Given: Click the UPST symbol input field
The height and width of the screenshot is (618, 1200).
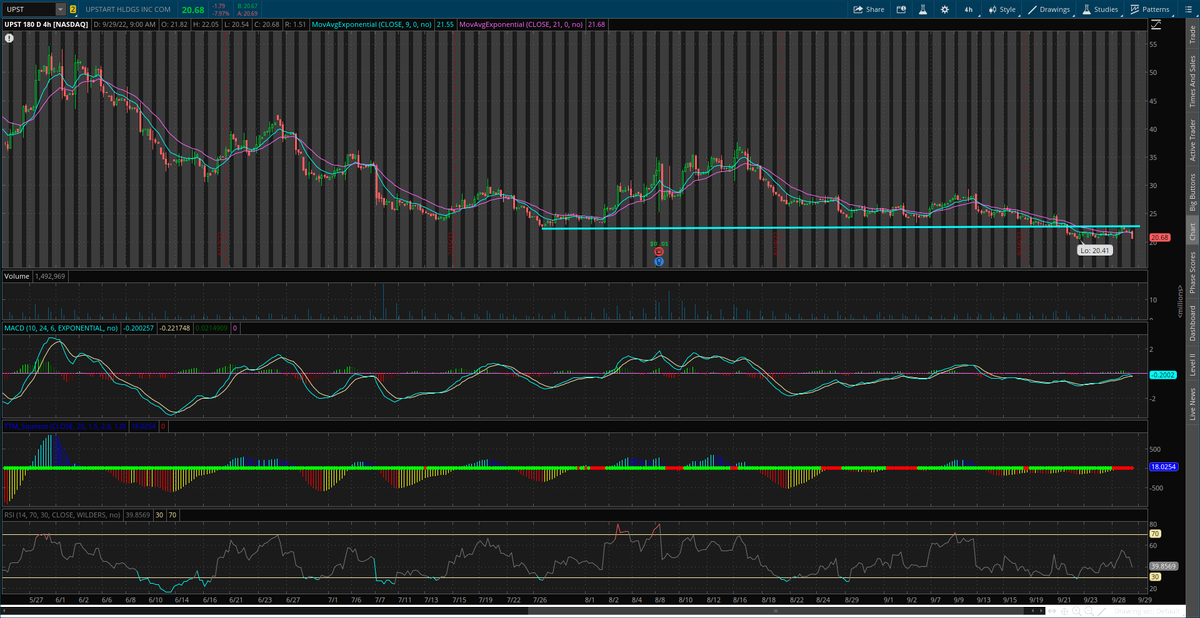Looking at the screenshot, I should [28, 9].
